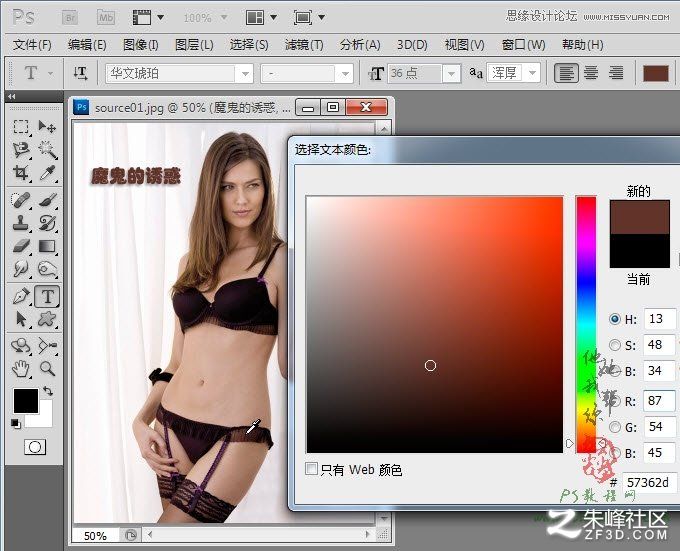This screenshot has height=551, width=680.
Task: Open 图层(L) menu
Action: click(194, 45)
